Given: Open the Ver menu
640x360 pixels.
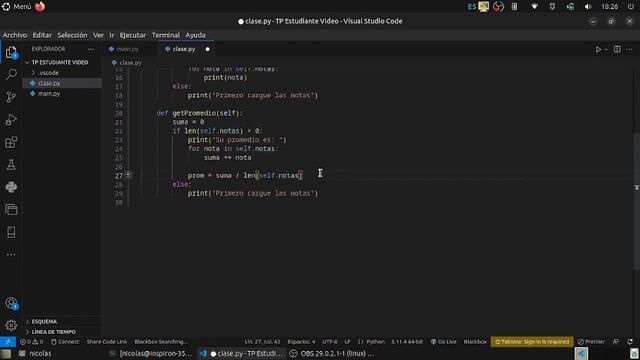Looking at the screenshot, I should (98, 35).
